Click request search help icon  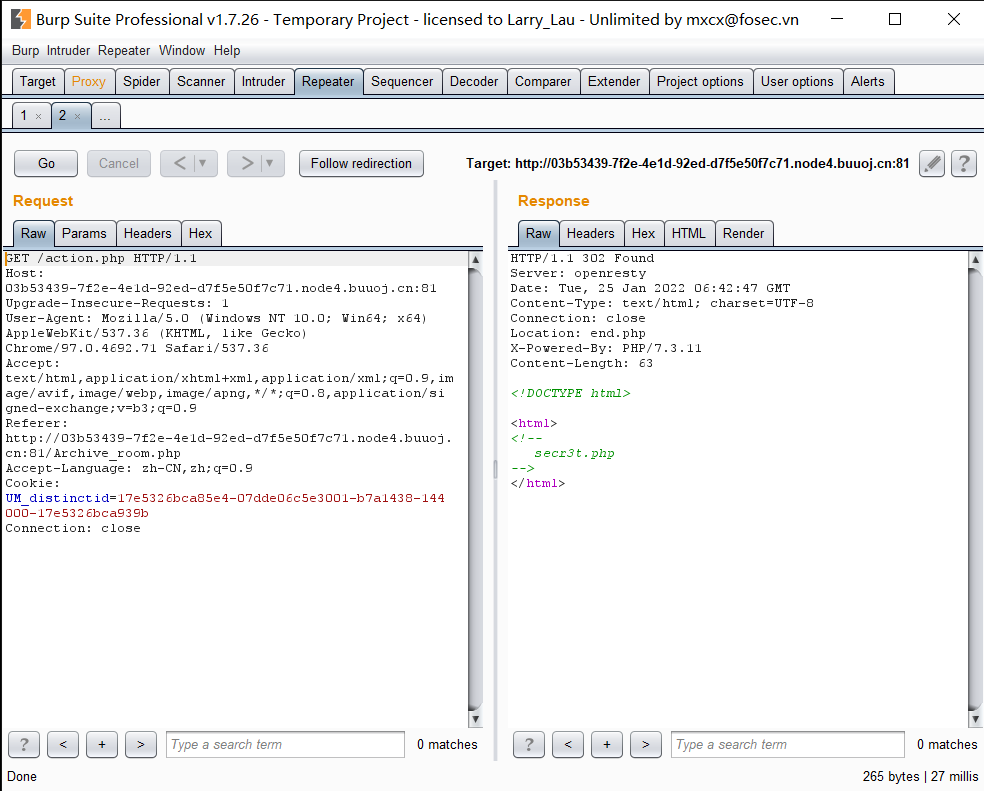click(x=23, y=744)
